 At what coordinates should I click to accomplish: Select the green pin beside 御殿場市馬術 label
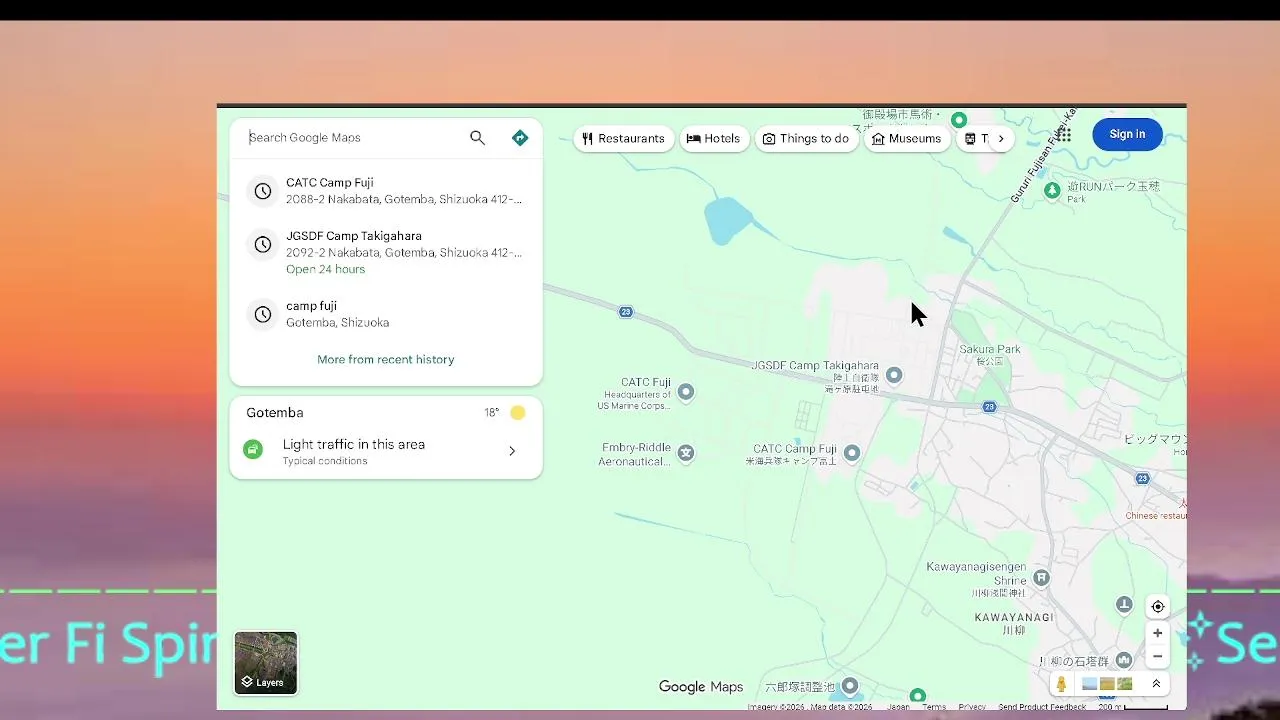(x=959, y=120)
